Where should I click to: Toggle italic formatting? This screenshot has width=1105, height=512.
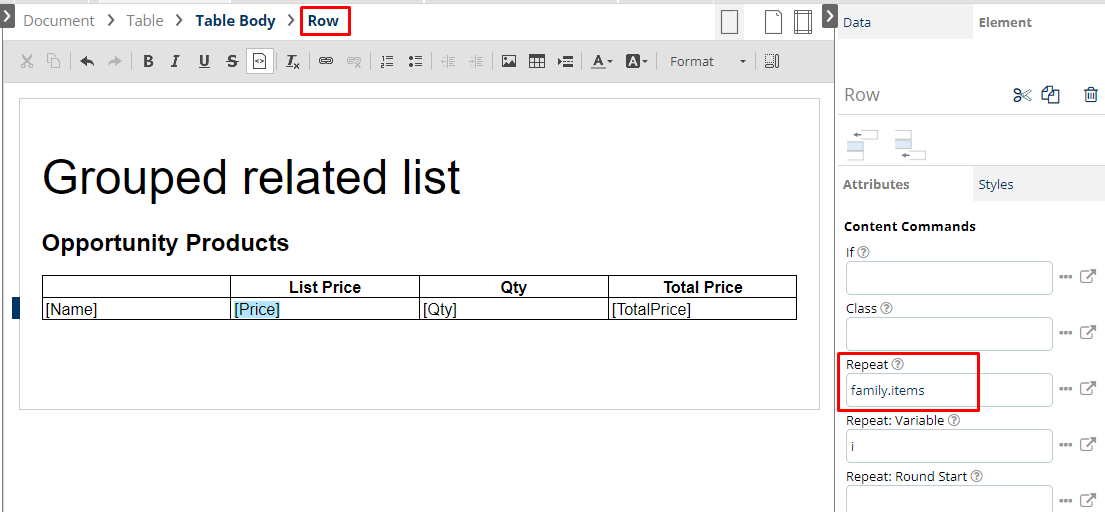(176, 62)
